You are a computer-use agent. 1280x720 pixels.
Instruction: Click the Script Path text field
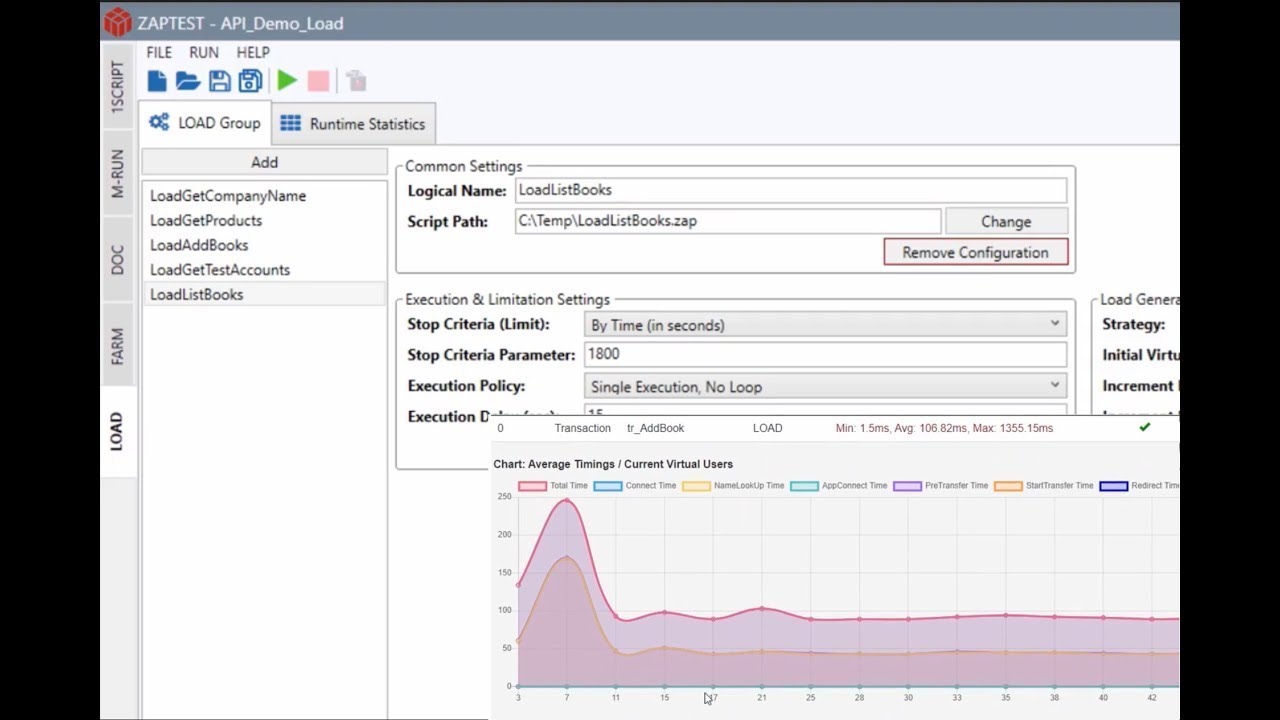pos(728,221)
